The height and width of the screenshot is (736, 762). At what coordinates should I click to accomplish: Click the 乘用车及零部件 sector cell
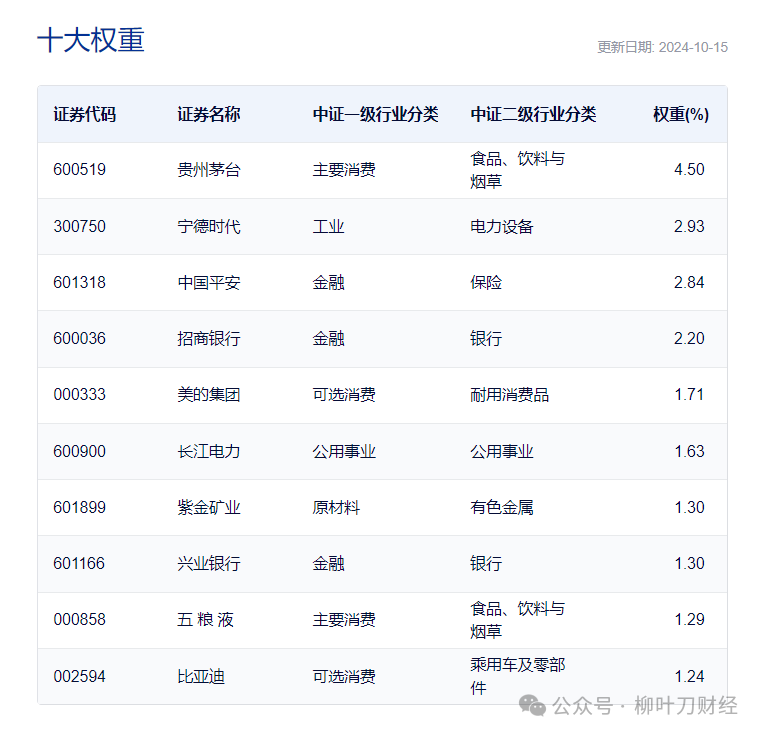click(518, 676)
